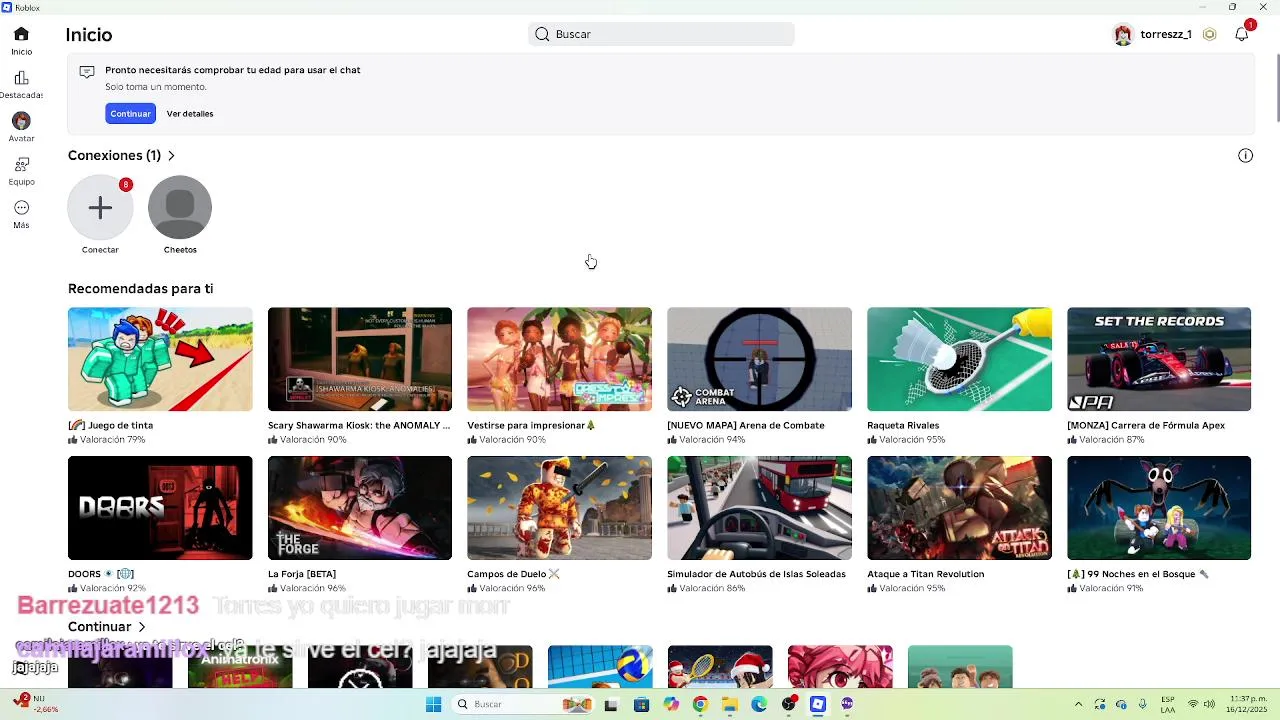Open Vestirse para impresionar thumbnail
1280x720 pixels.
[x=559, y=359]
